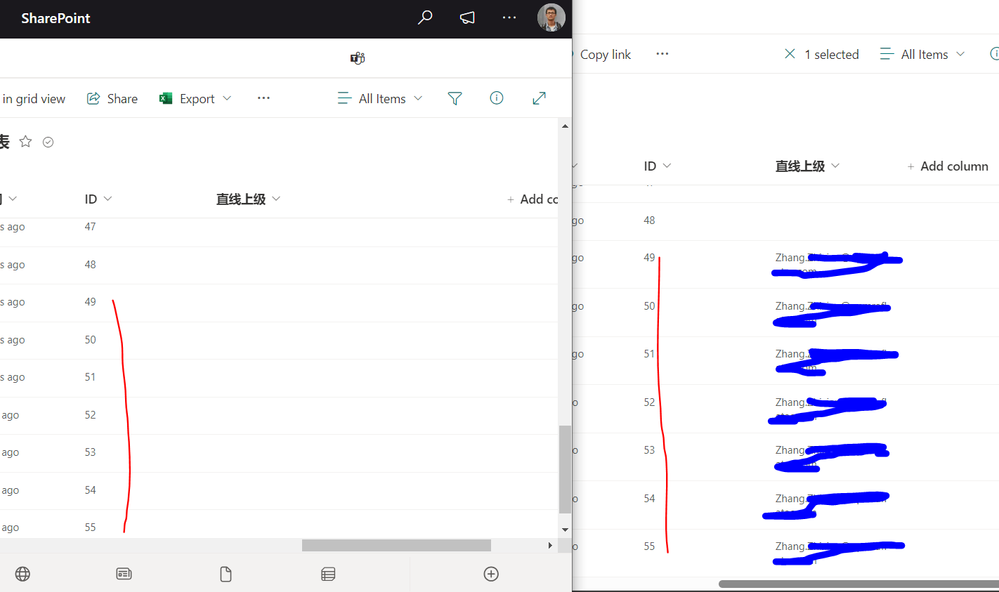Click the Zhang entry in right window row 53
This screenshot has height=592, width=999.
point(831,456)
